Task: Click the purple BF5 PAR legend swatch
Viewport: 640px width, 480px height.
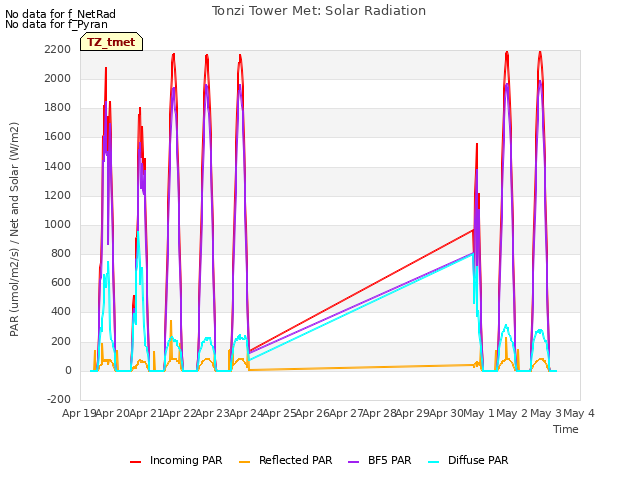Action: 354,462
